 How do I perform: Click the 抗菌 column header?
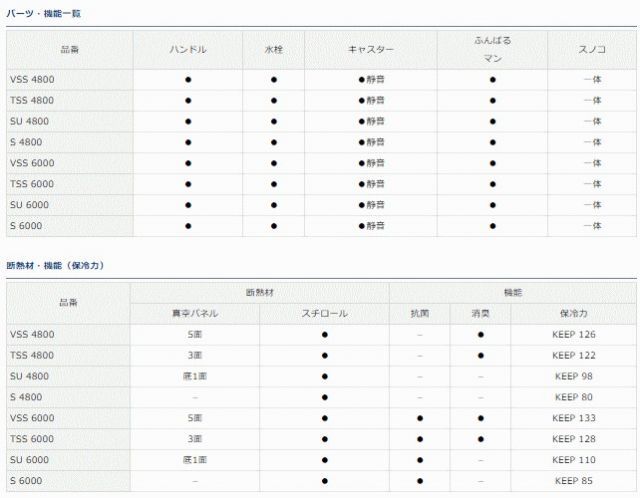pos(419,313)
